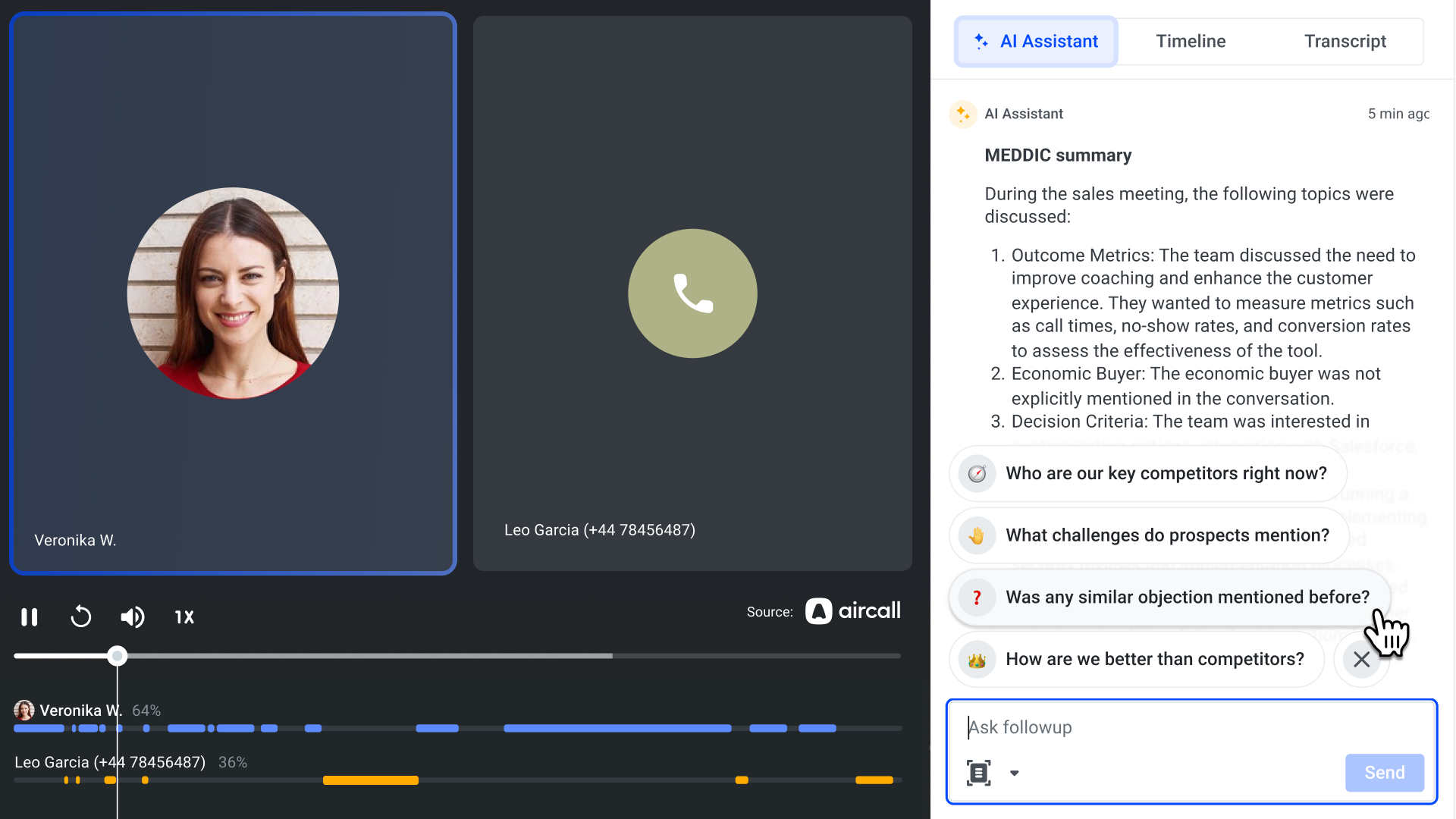Pause the call recording playback

point(29,617)
